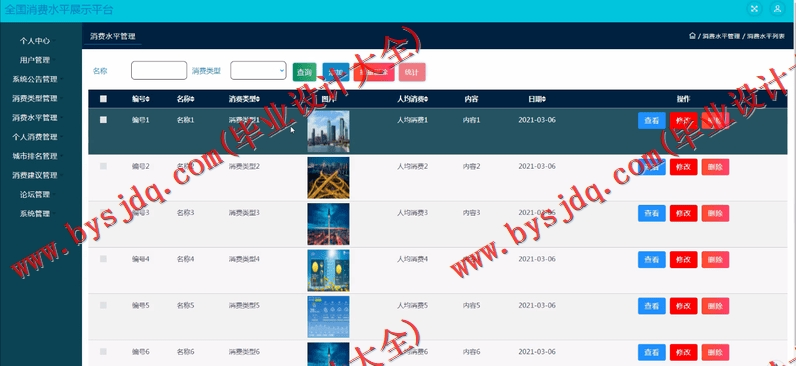Click 修改 for row 编号2
796x366 pixels.
click(x=684, y=167)
